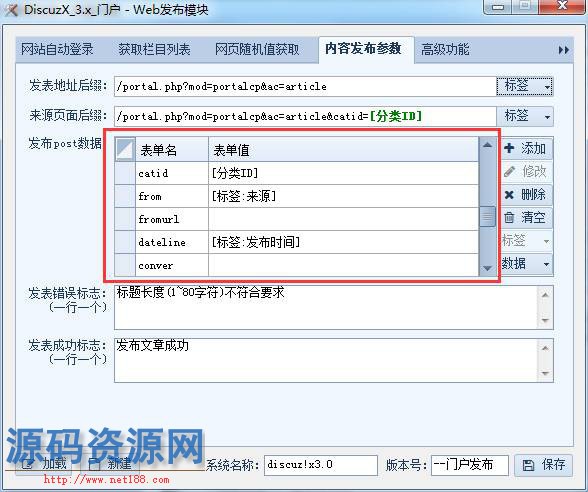Click the app icon in the title bar
The width and height of the screenshot is (588, 492).
pyautogui.click(x=11, y=9)
